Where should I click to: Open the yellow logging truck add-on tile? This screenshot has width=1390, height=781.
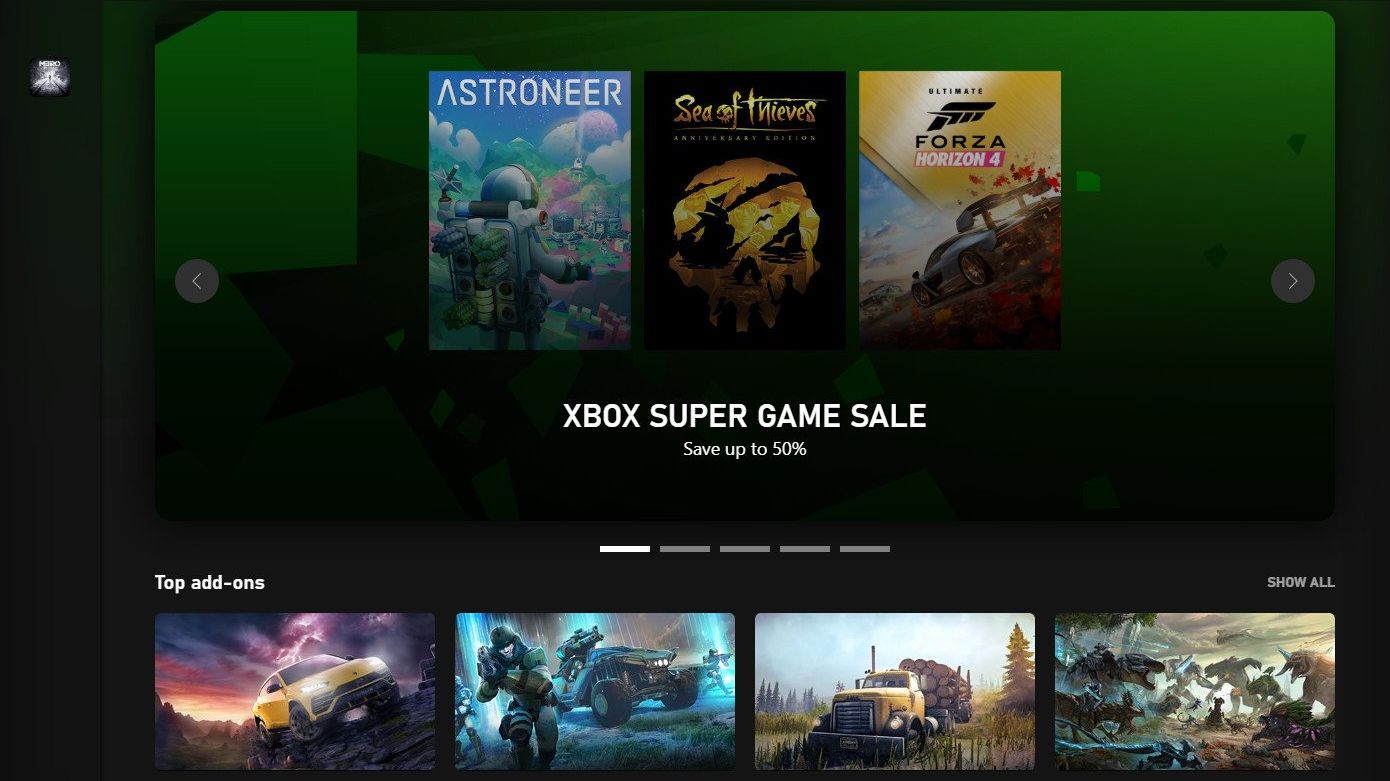[895, 692]
